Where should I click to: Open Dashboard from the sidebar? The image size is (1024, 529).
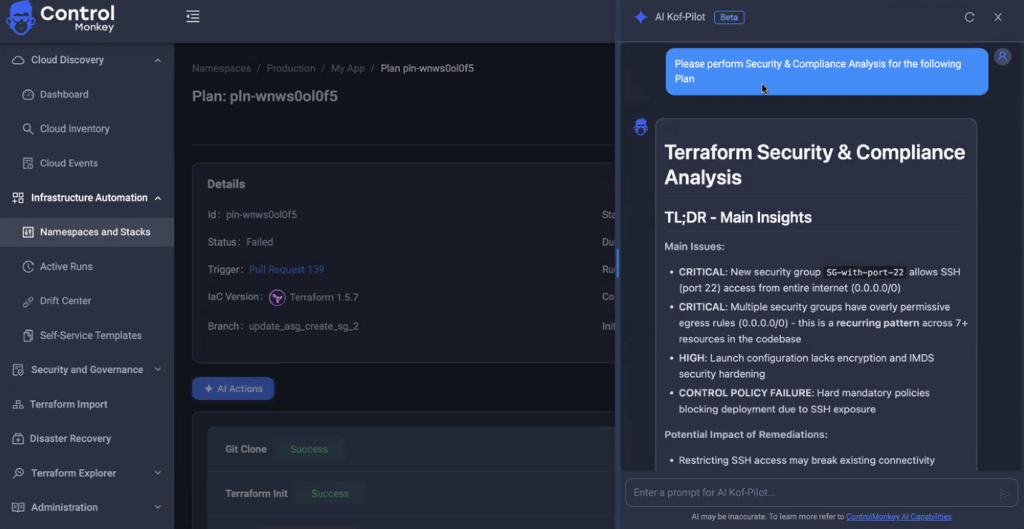64,94
